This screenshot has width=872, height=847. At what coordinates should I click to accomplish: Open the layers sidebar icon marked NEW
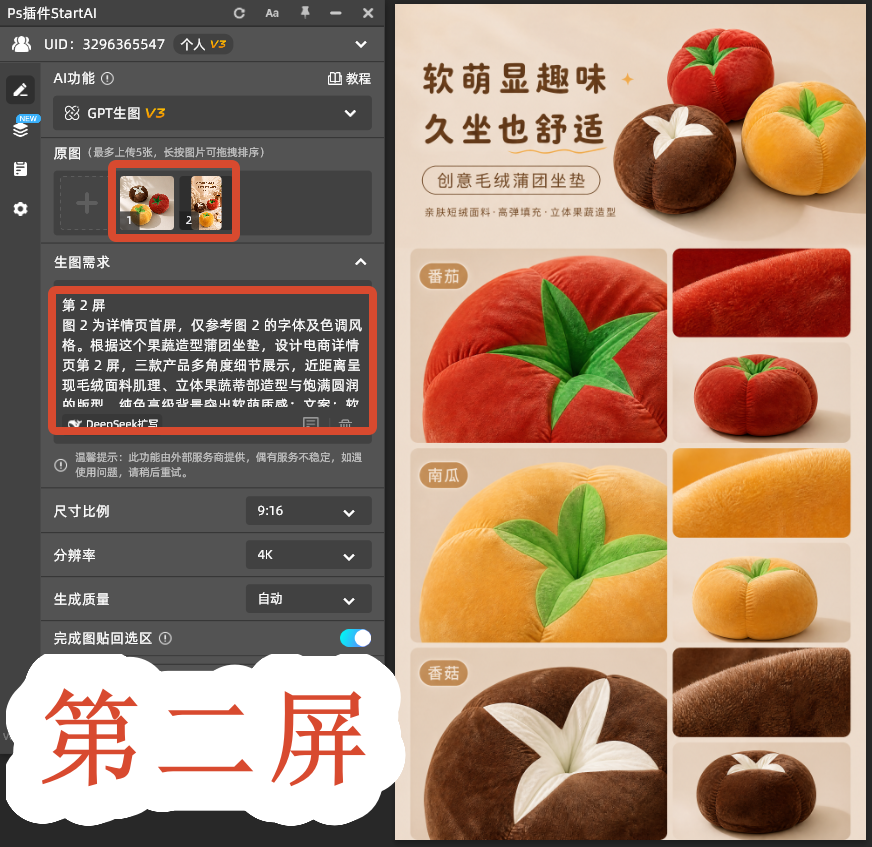pos(21,128)
